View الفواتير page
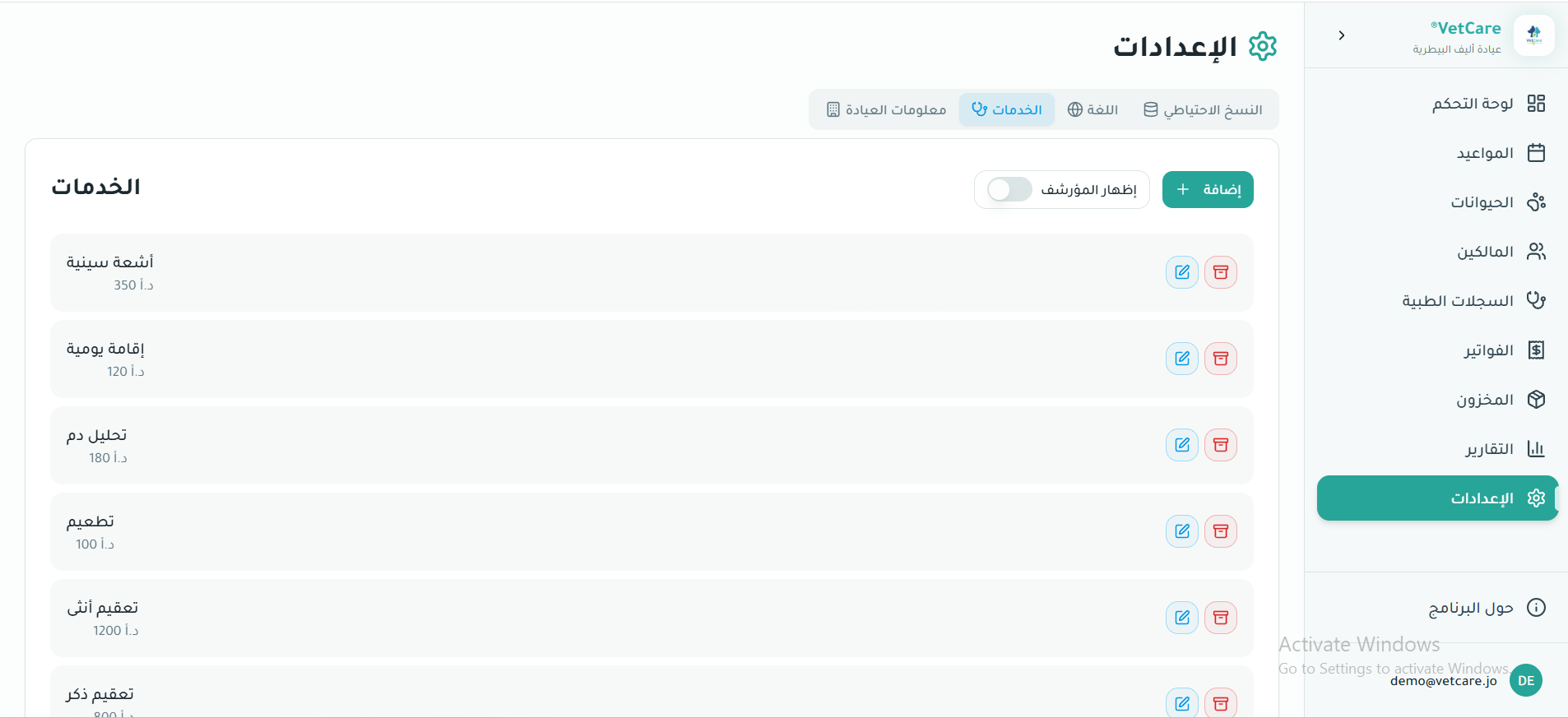Image resolution: width=1568 pixels, height=718 pixels. (x=1437, y=350)
